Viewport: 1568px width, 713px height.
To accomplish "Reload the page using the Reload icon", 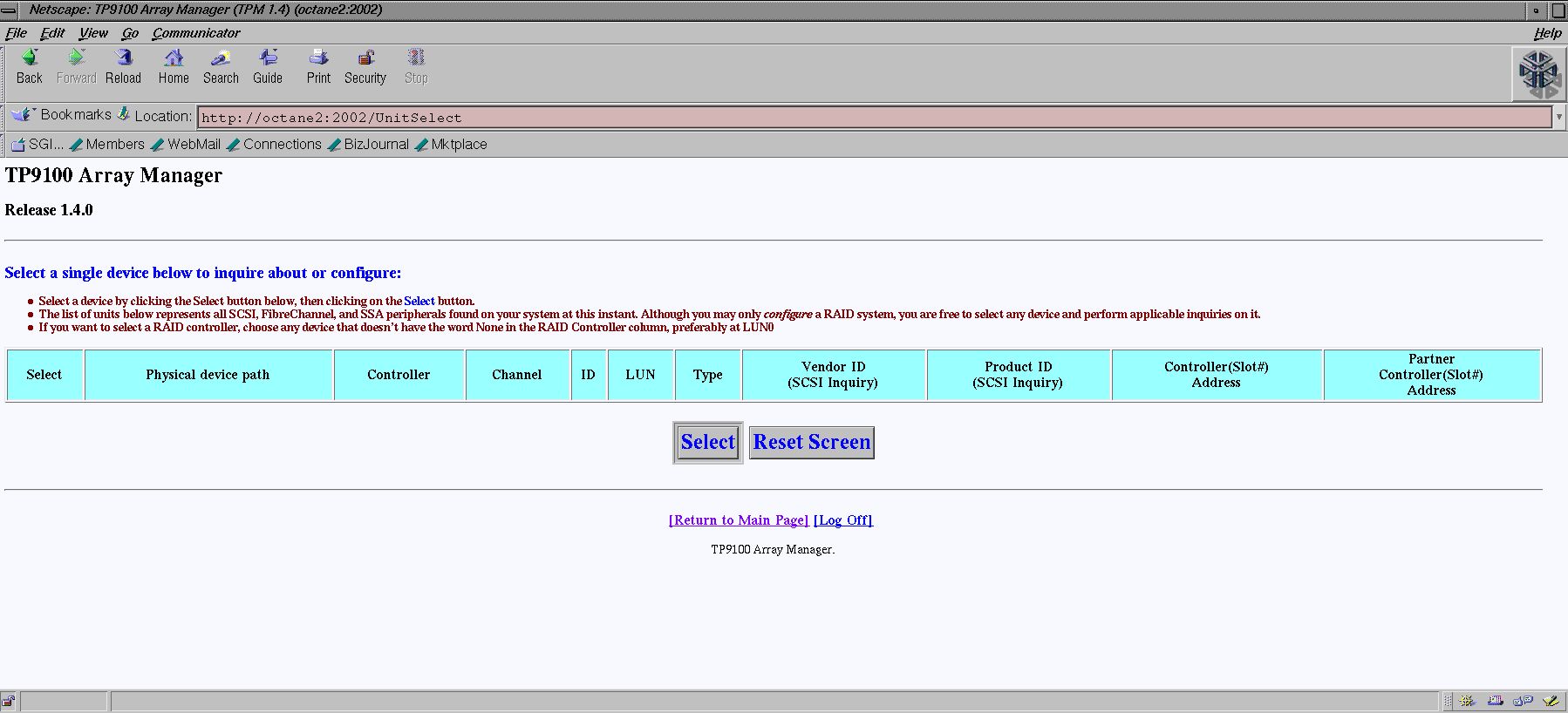I will (x=124, y=58).
